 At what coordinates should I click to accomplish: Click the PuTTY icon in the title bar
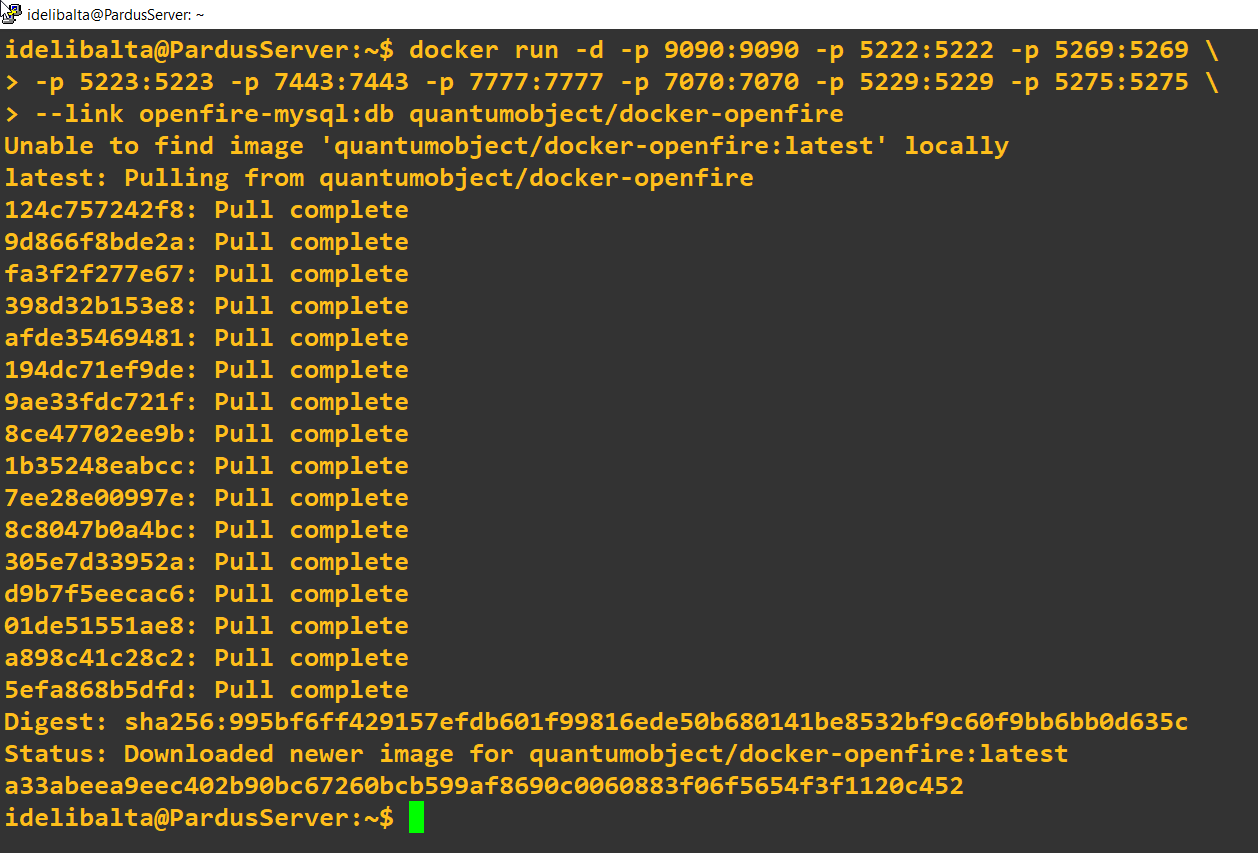[x=12, y=13]
